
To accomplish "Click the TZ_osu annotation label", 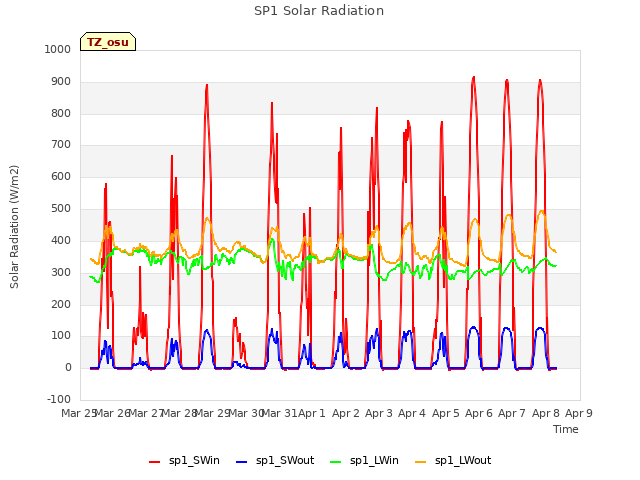I will pyautogui.click(x=108, y=42).
